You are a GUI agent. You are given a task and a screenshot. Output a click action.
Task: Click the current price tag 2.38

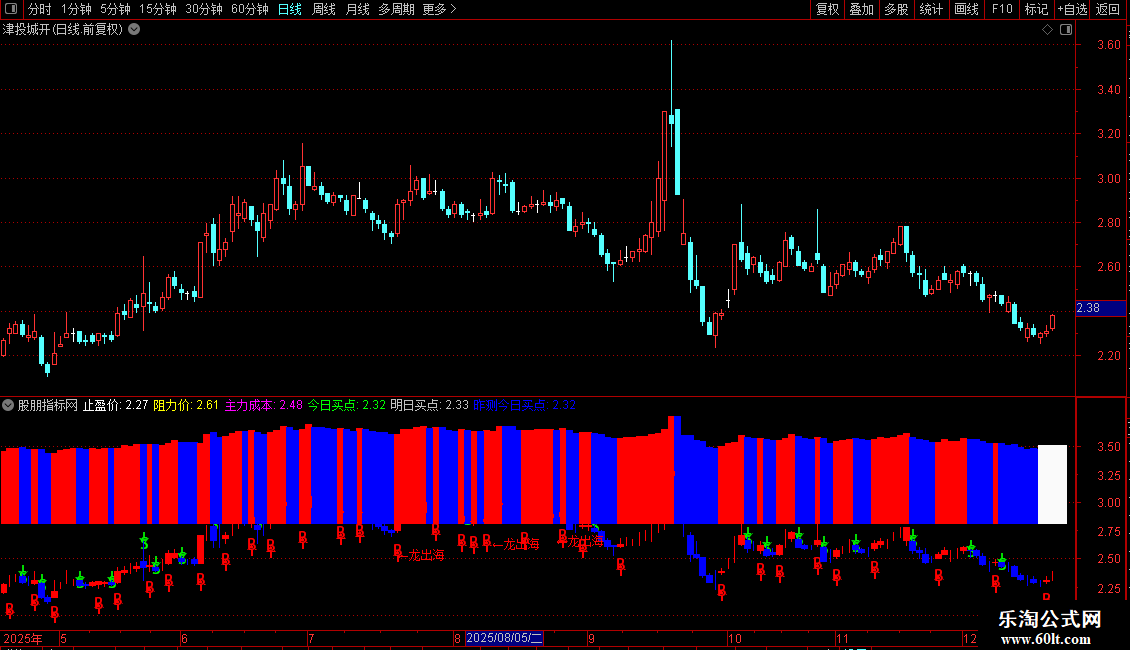pyautogui.click(x=1100, y=308)
